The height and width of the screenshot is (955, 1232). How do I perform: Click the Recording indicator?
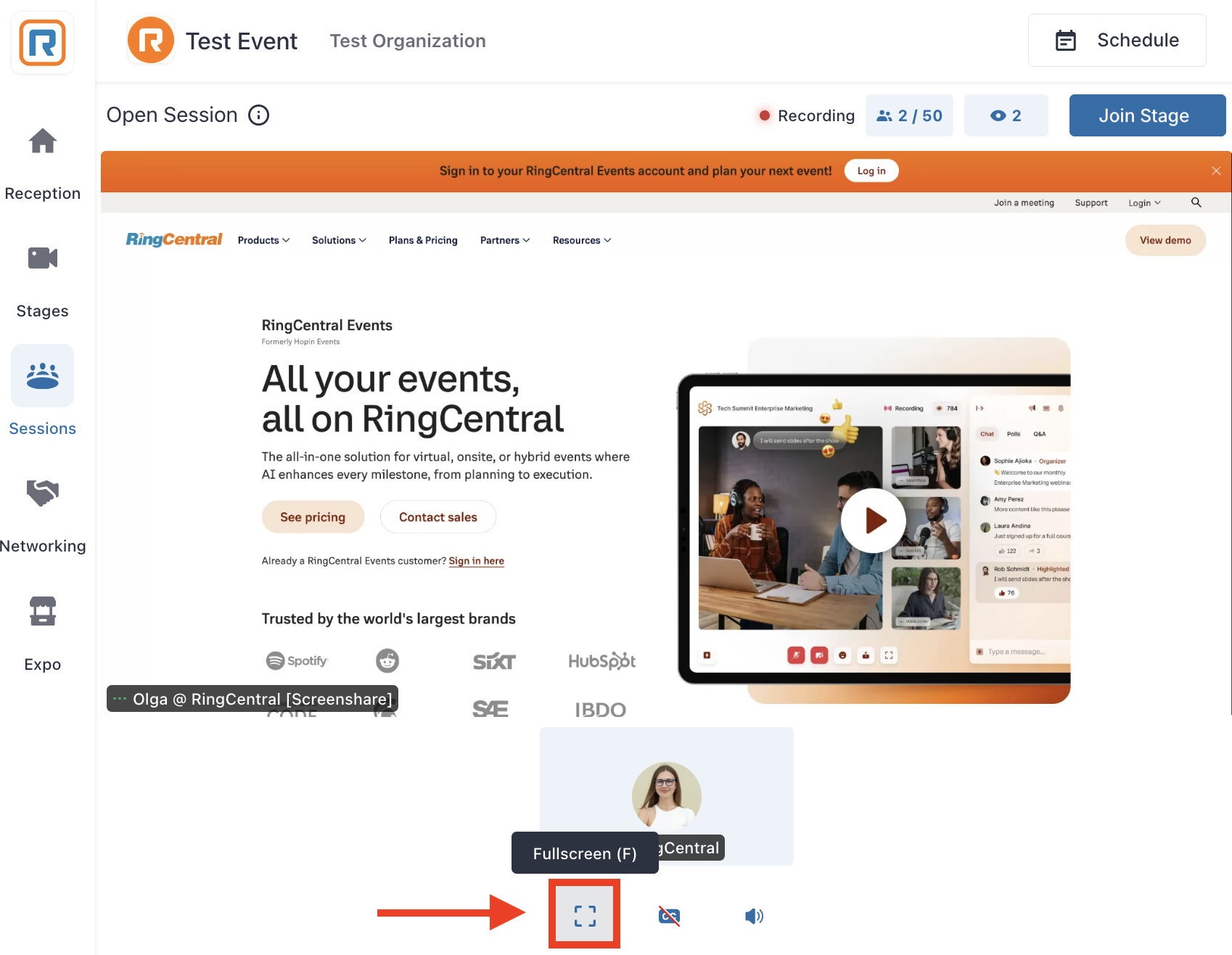(x=807, y=115)
